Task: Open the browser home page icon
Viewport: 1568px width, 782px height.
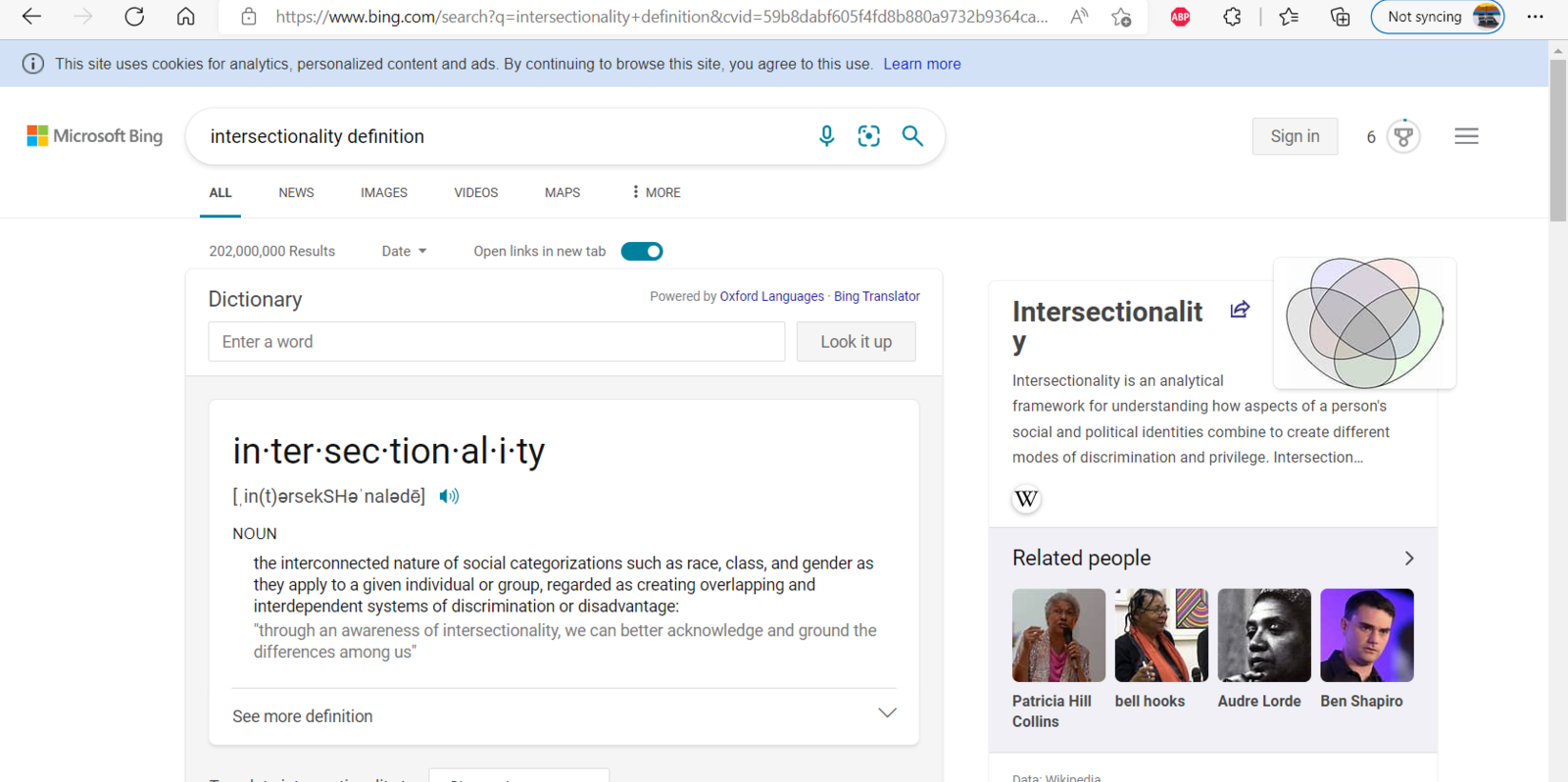Action: pos(185,17)
